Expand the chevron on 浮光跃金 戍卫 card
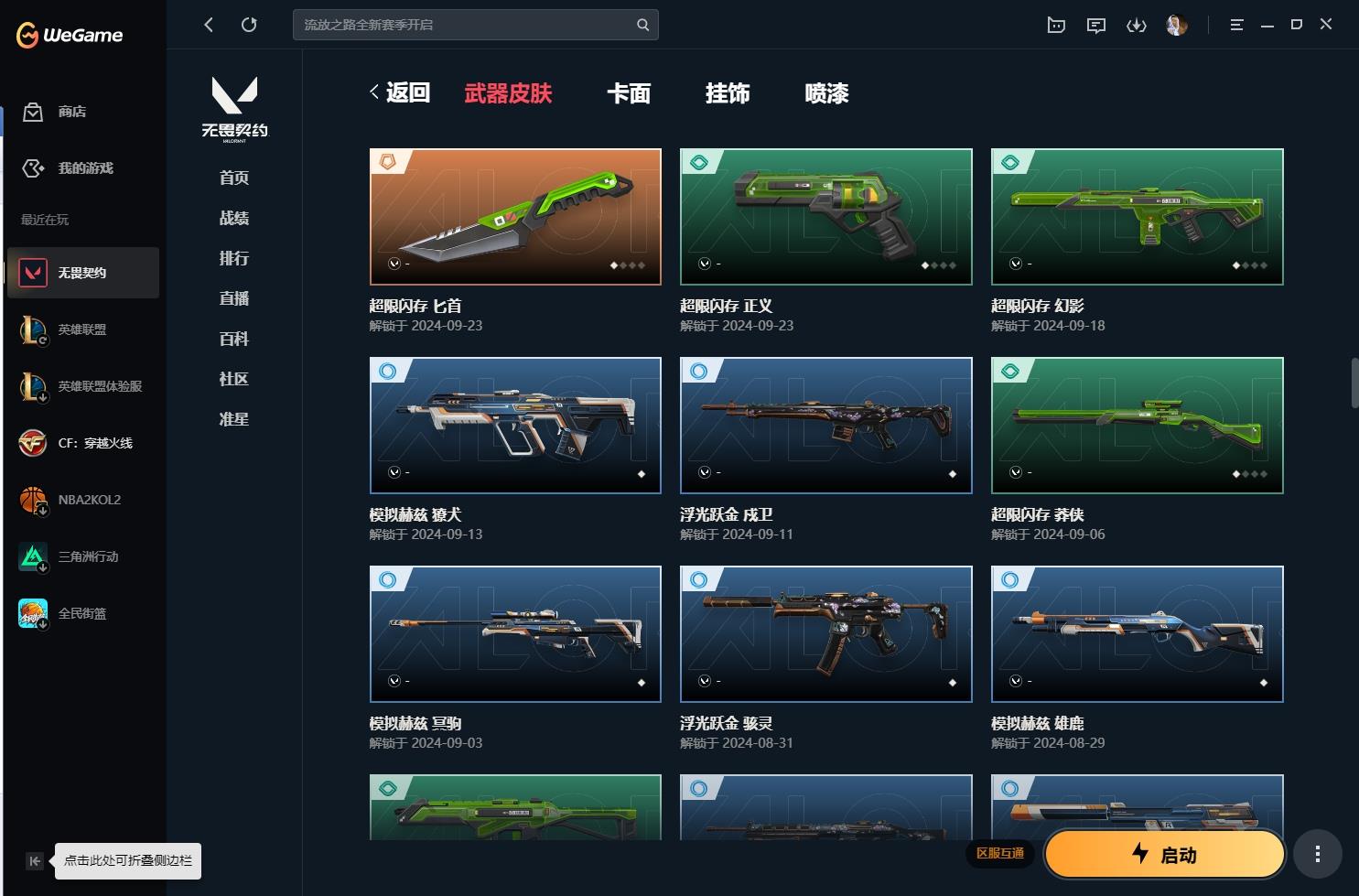This screenshot has width=1359, height=896. (x=705, y=472)
